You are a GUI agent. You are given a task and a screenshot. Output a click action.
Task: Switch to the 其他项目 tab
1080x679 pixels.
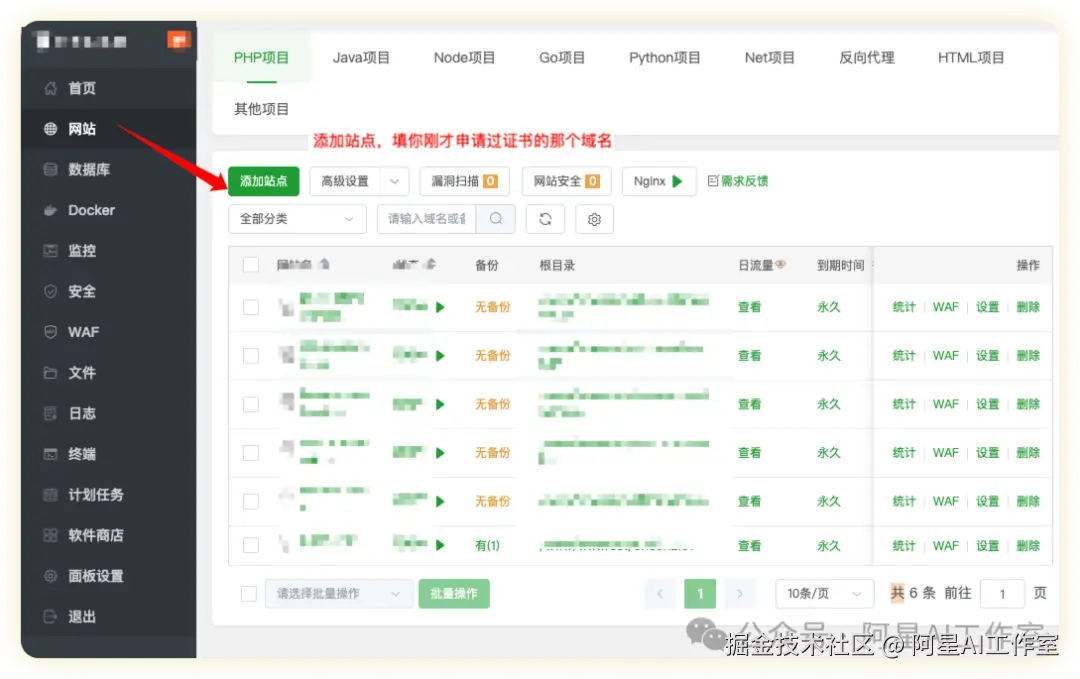tap(262, 109)
